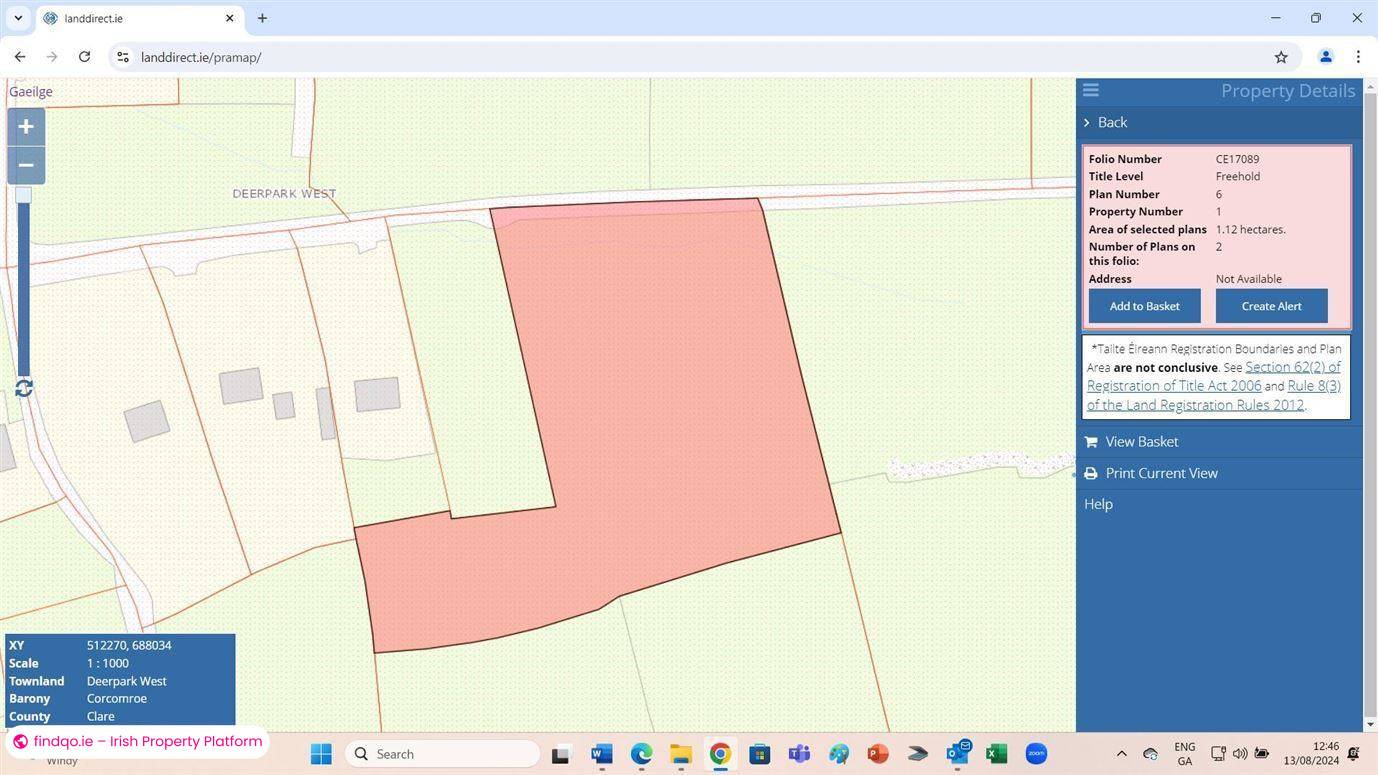The width and height of the screenshot is (1378, 775).
Task: Open Excel from the taskbar
Action: [996, 754]
